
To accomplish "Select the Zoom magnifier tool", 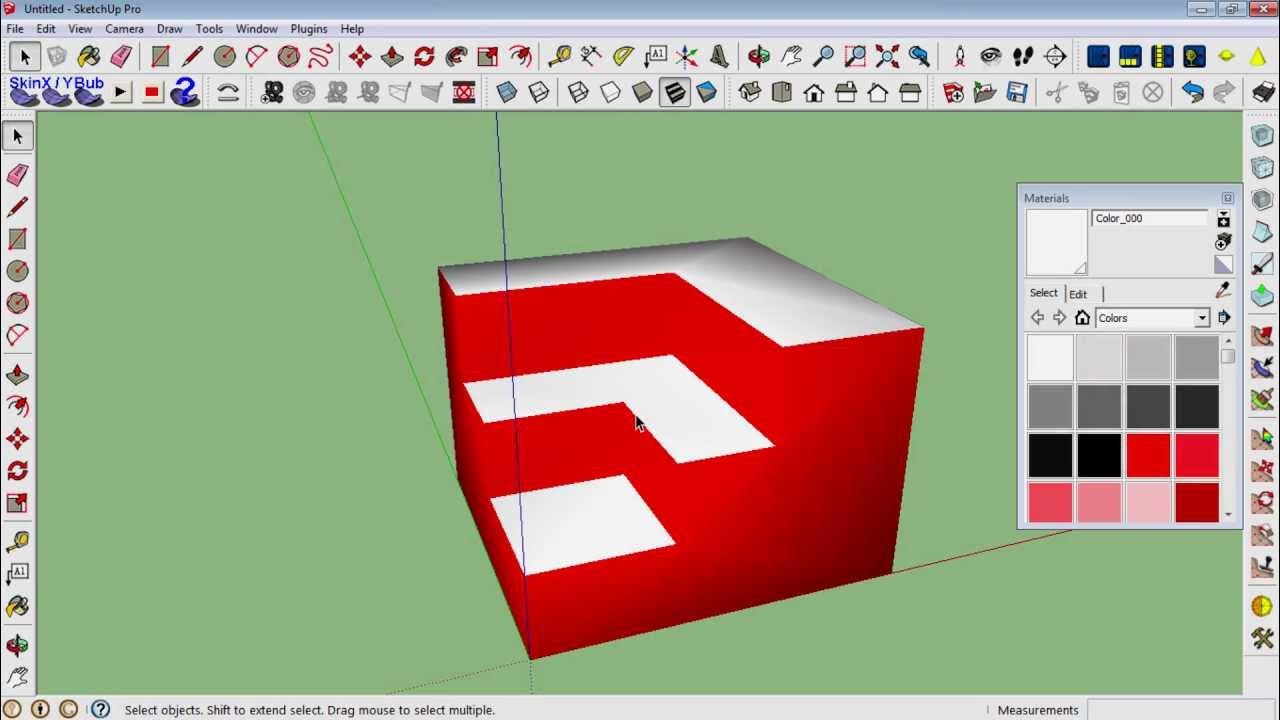I will coord(823,57).
